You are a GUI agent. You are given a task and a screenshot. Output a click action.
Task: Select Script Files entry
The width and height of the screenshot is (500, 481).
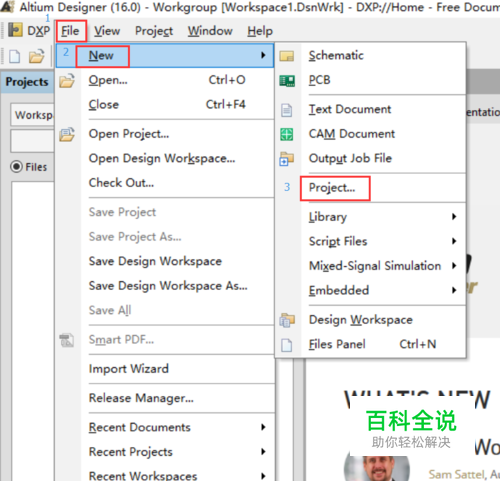[370, 241]
